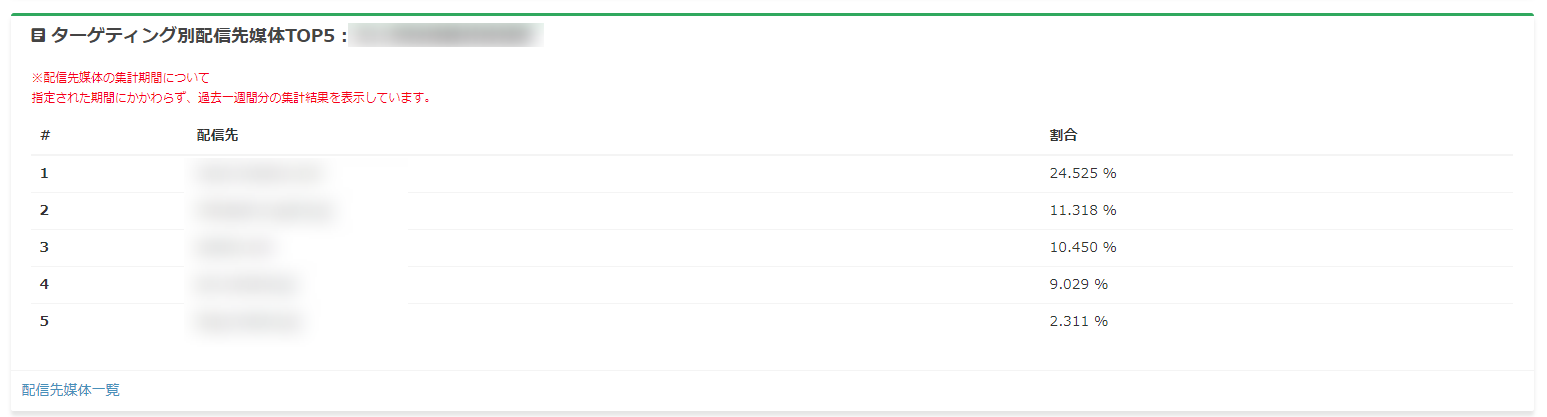Select the blurred destination in row 5
1547x417 pixels.
(x=250, y=322)
